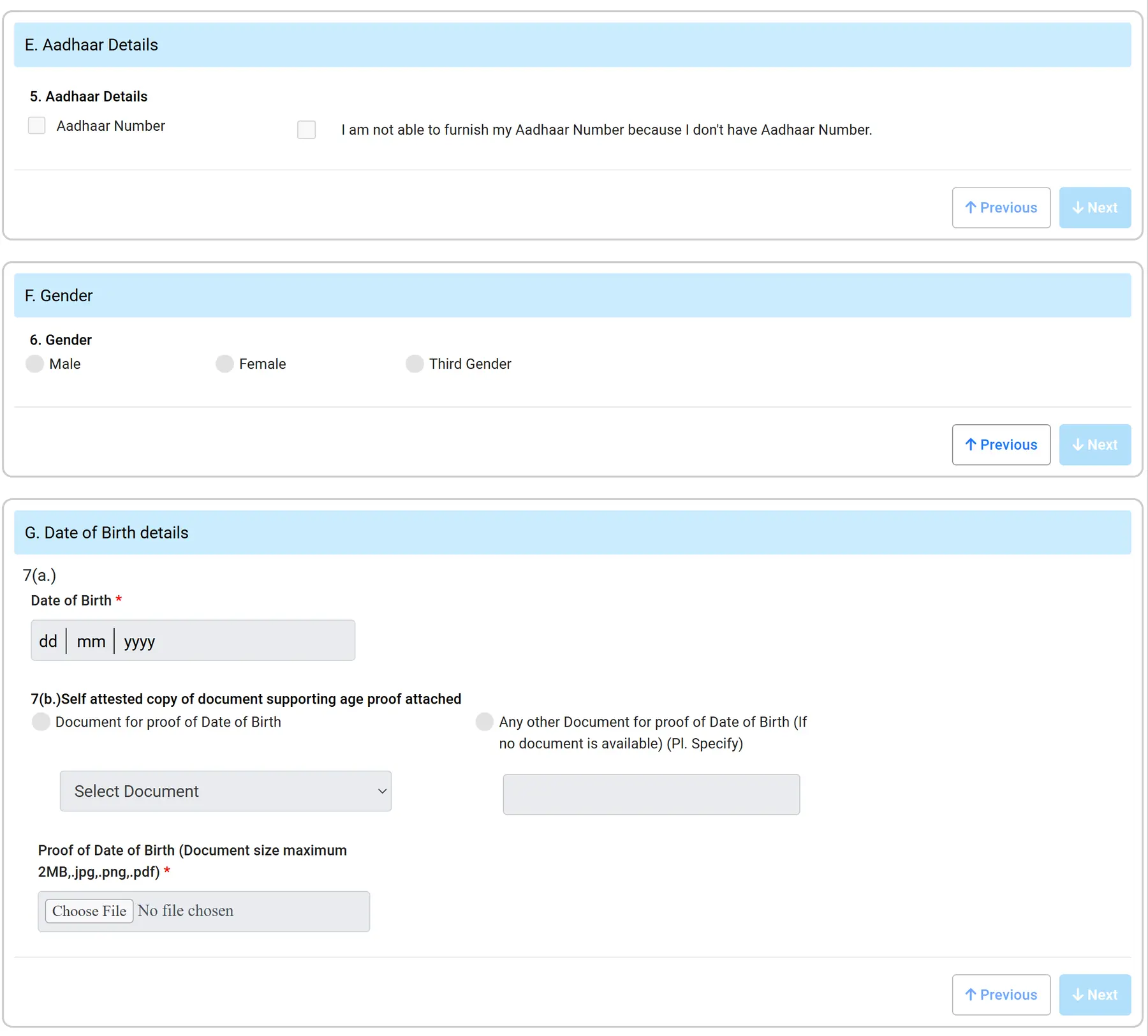Check the Aadhaar Number checkbox
The width and height of the screenshot is (1148, 1036).
37,126
